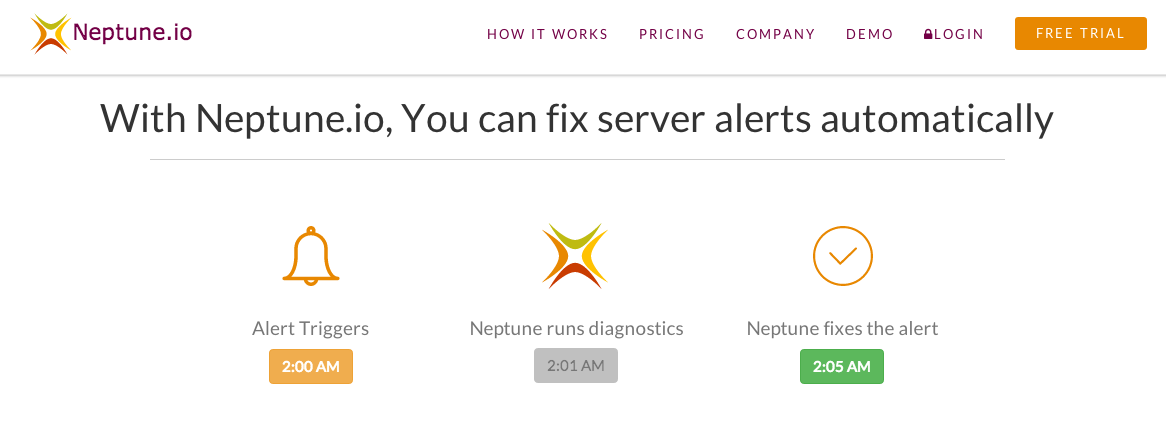Click the Alert Triggers caption
The image size is (1166, 443).
(310, 329)
